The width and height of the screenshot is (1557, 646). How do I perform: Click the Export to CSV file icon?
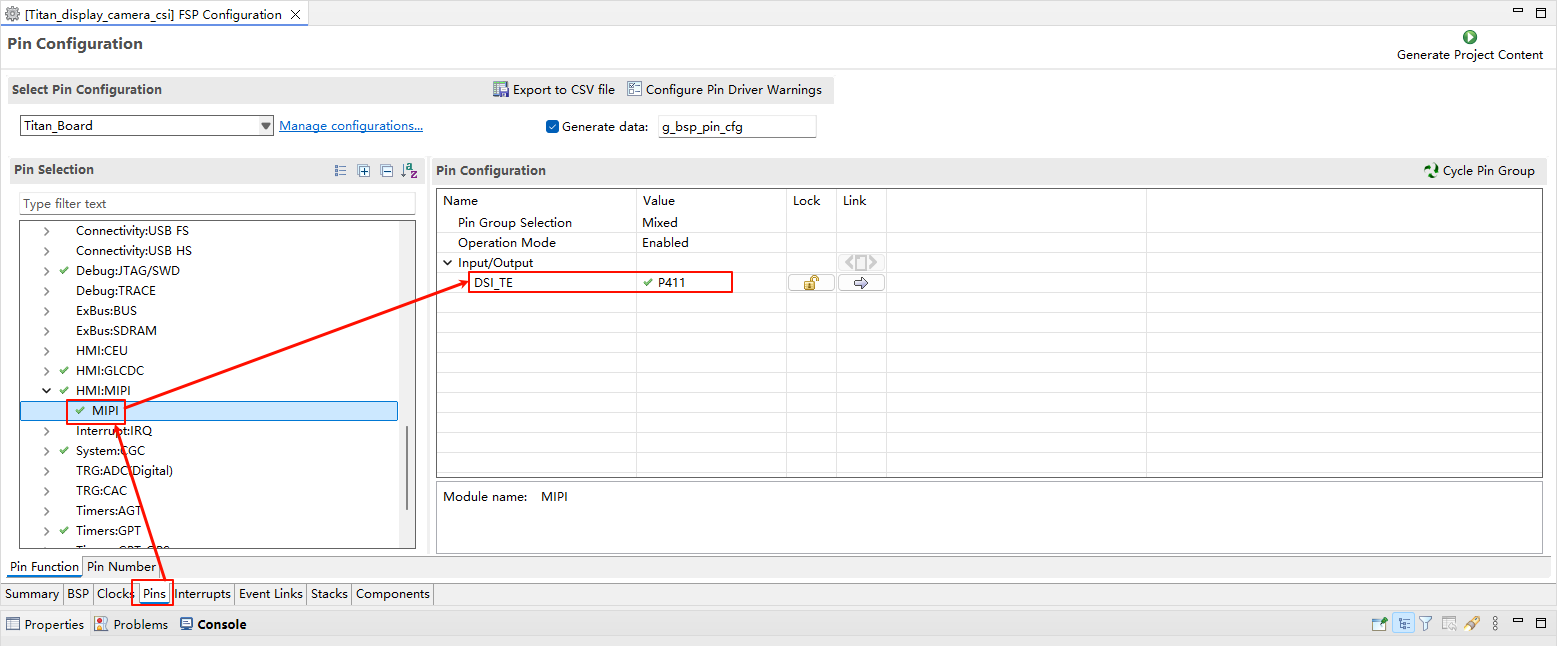501,90
